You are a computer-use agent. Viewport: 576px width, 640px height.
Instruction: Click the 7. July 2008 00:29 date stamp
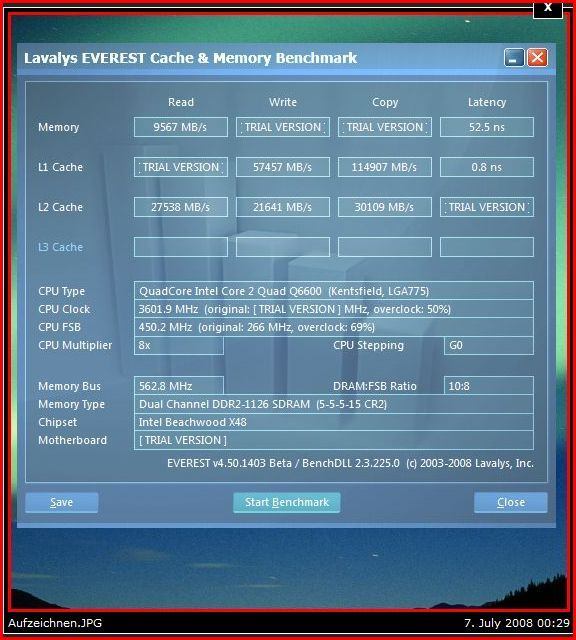coord(517,623)
